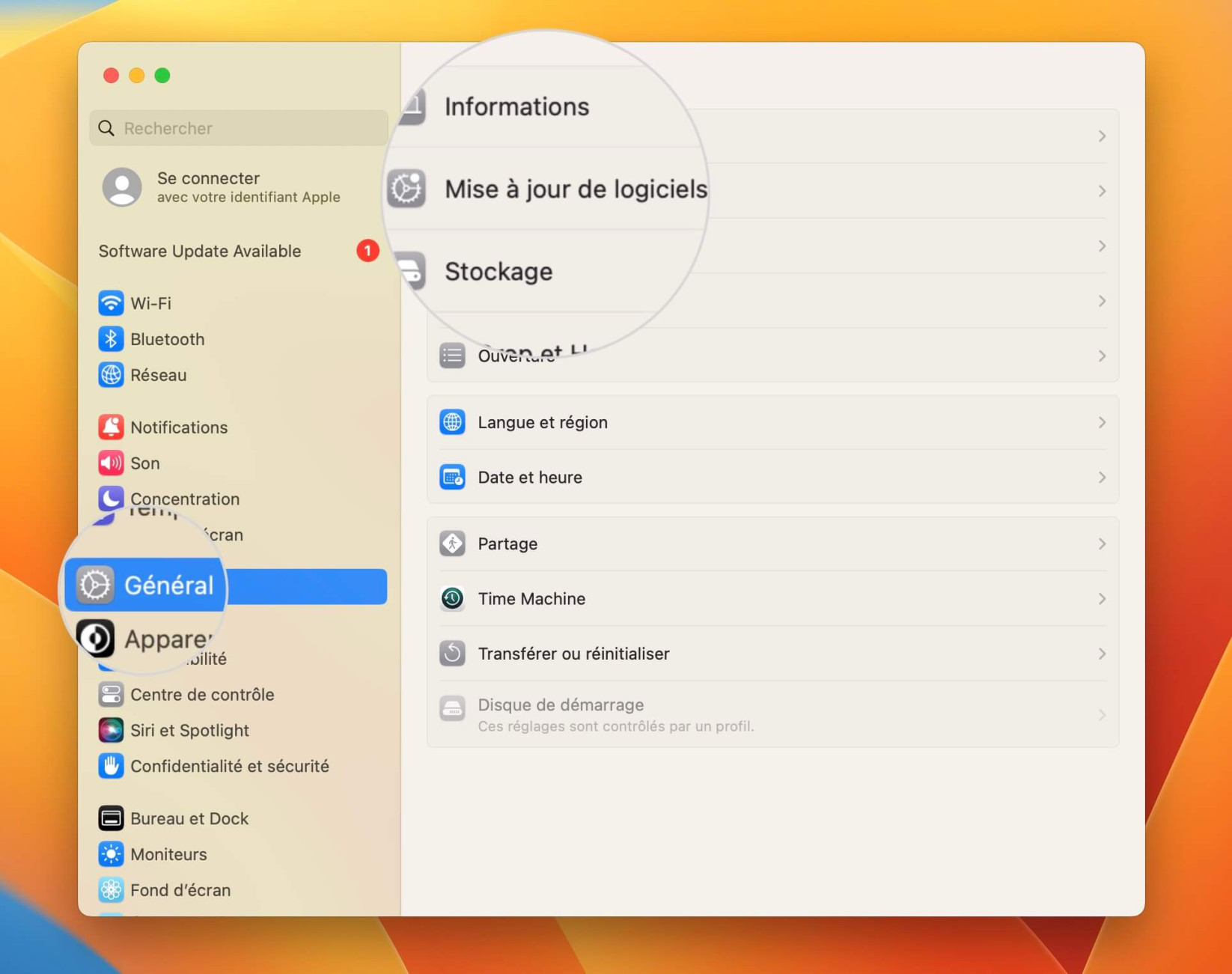
Task: Click the Moniteurs label
Action: tap(168, 854)
